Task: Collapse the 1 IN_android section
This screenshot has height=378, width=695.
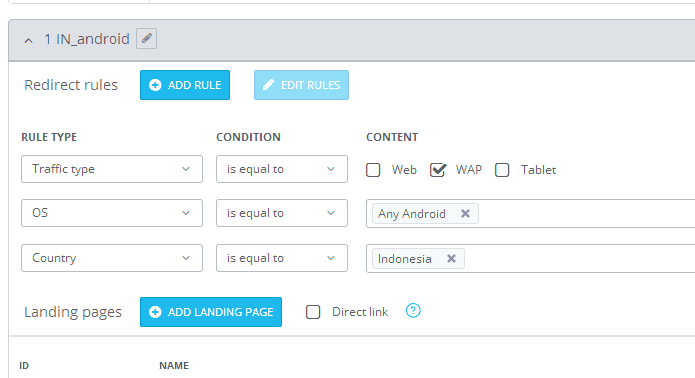Action: click(x=28, y=41)
